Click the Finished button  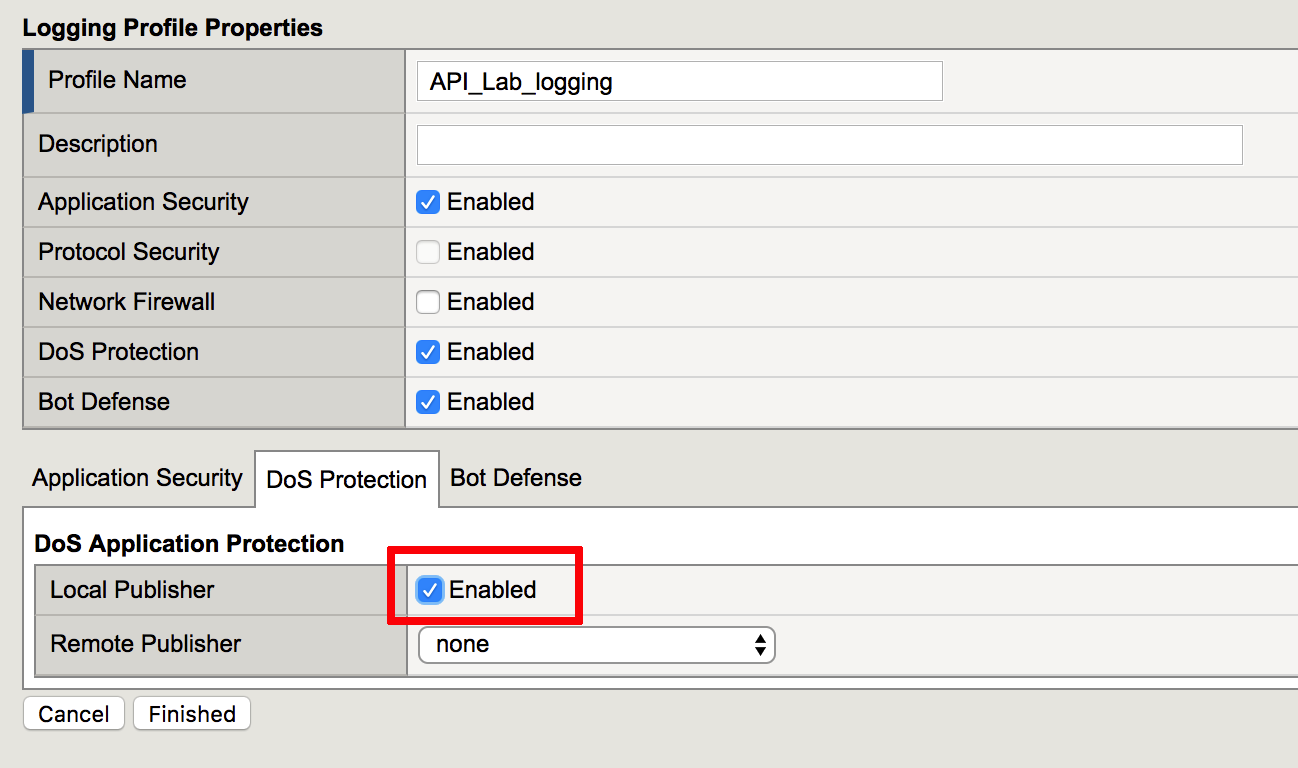pyautogui.click(x=192, y=714)
